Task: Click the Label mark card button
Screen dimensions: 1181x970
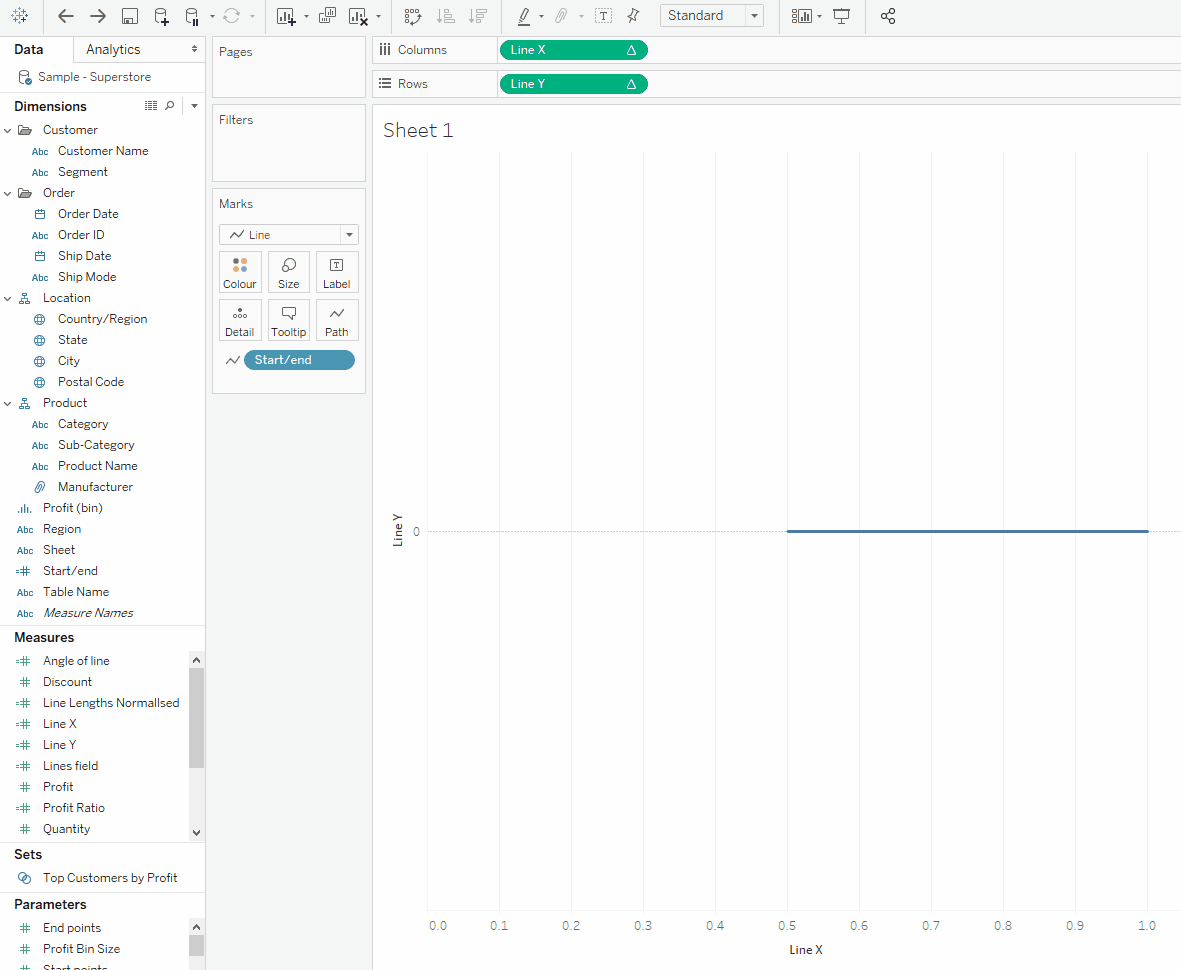Action: point(337,273)
